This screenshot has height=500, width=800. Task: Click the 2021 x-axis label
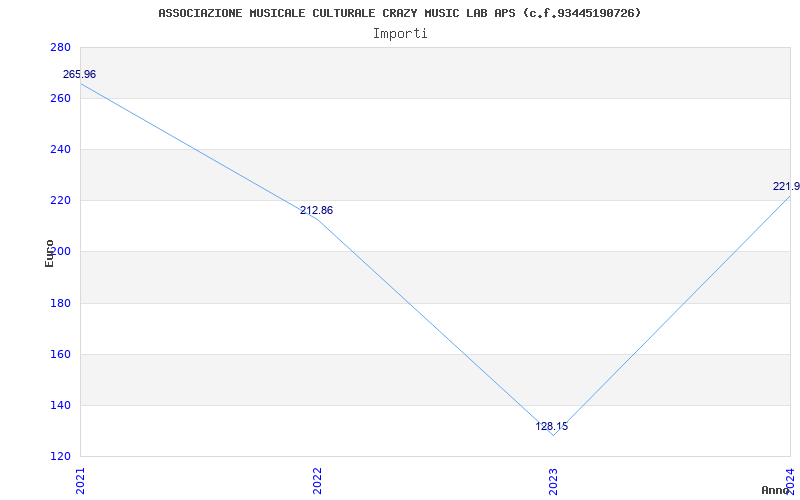[81, 481]
